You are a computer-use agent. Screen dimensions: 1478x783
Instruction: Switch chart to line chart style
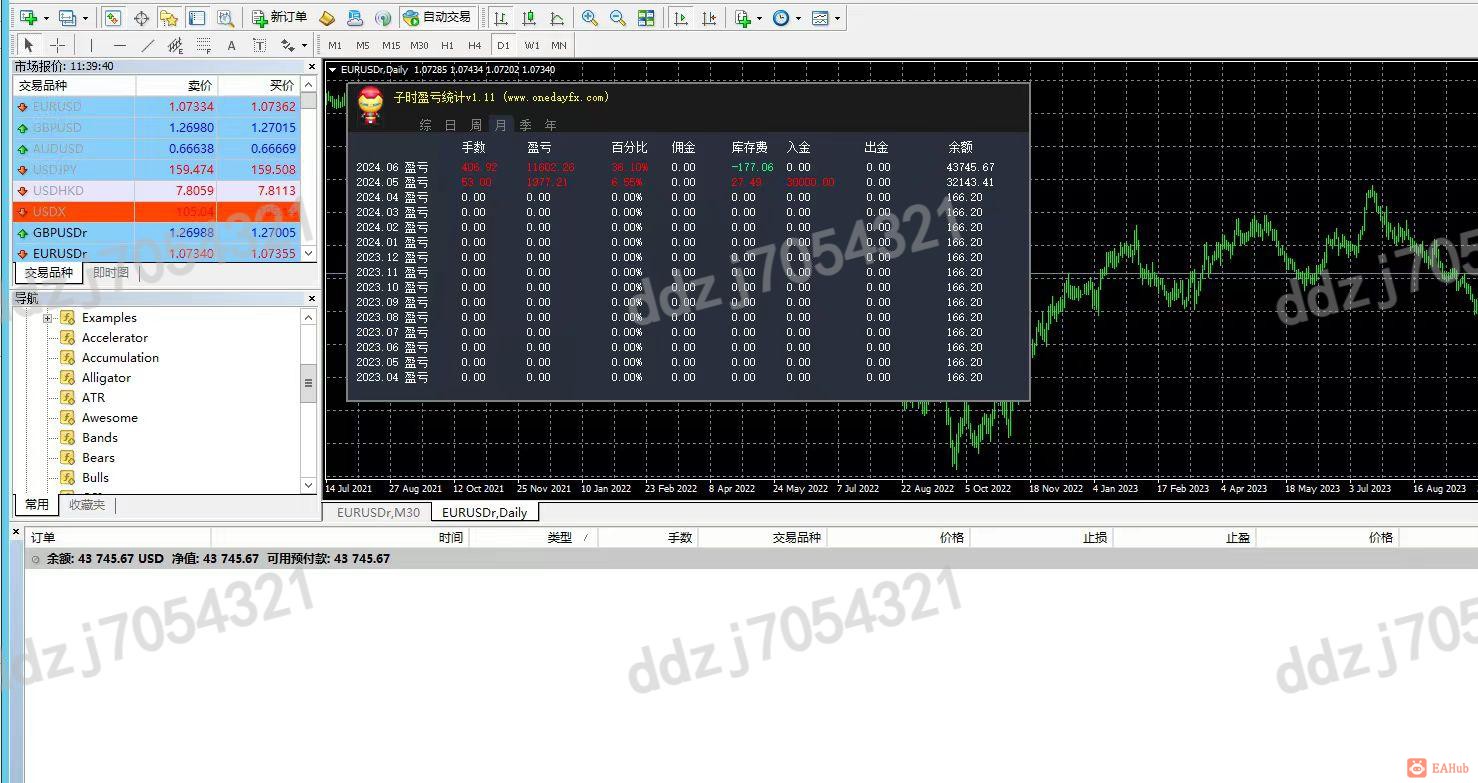pos(557,18)
